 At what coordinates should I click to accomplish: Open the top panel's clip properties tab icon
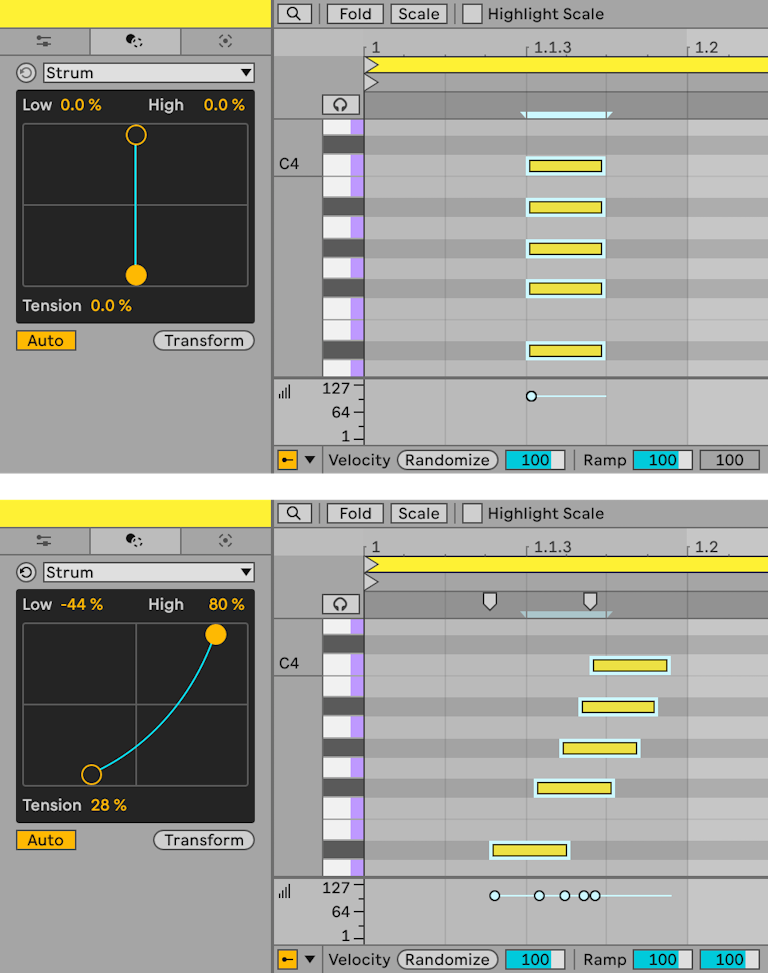pyautogui.click(x=44, y=41)
